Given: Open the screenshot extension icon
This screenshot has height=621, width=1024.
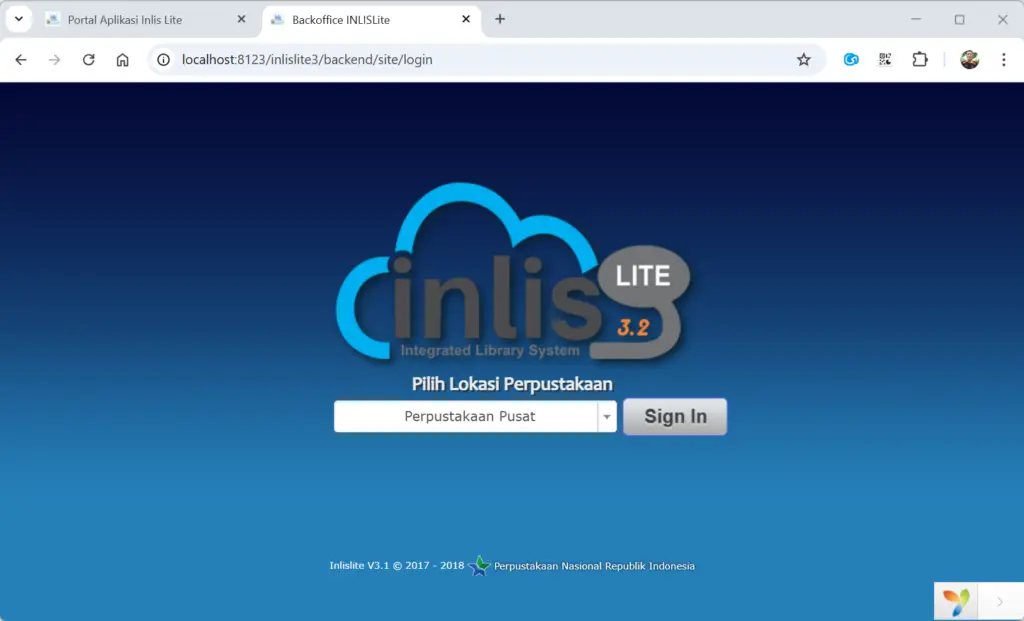Looking at the screenshot, I should [884, 59].
